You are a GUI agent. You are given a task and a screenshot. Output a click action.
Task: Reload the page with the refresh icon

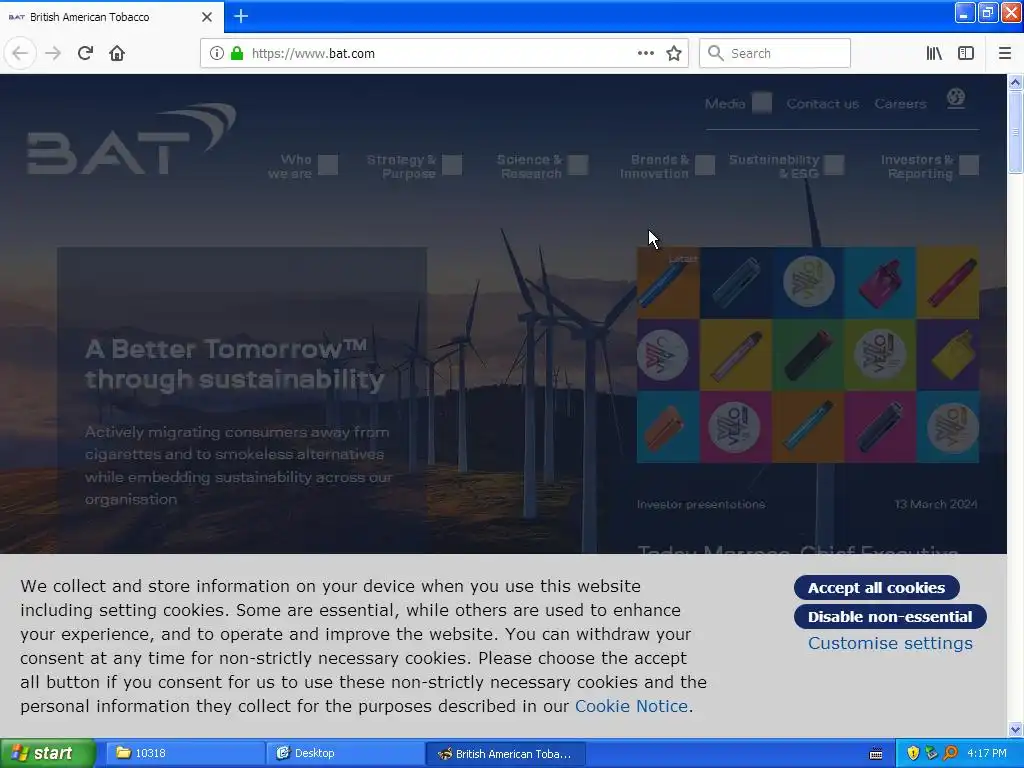(85, 53)
